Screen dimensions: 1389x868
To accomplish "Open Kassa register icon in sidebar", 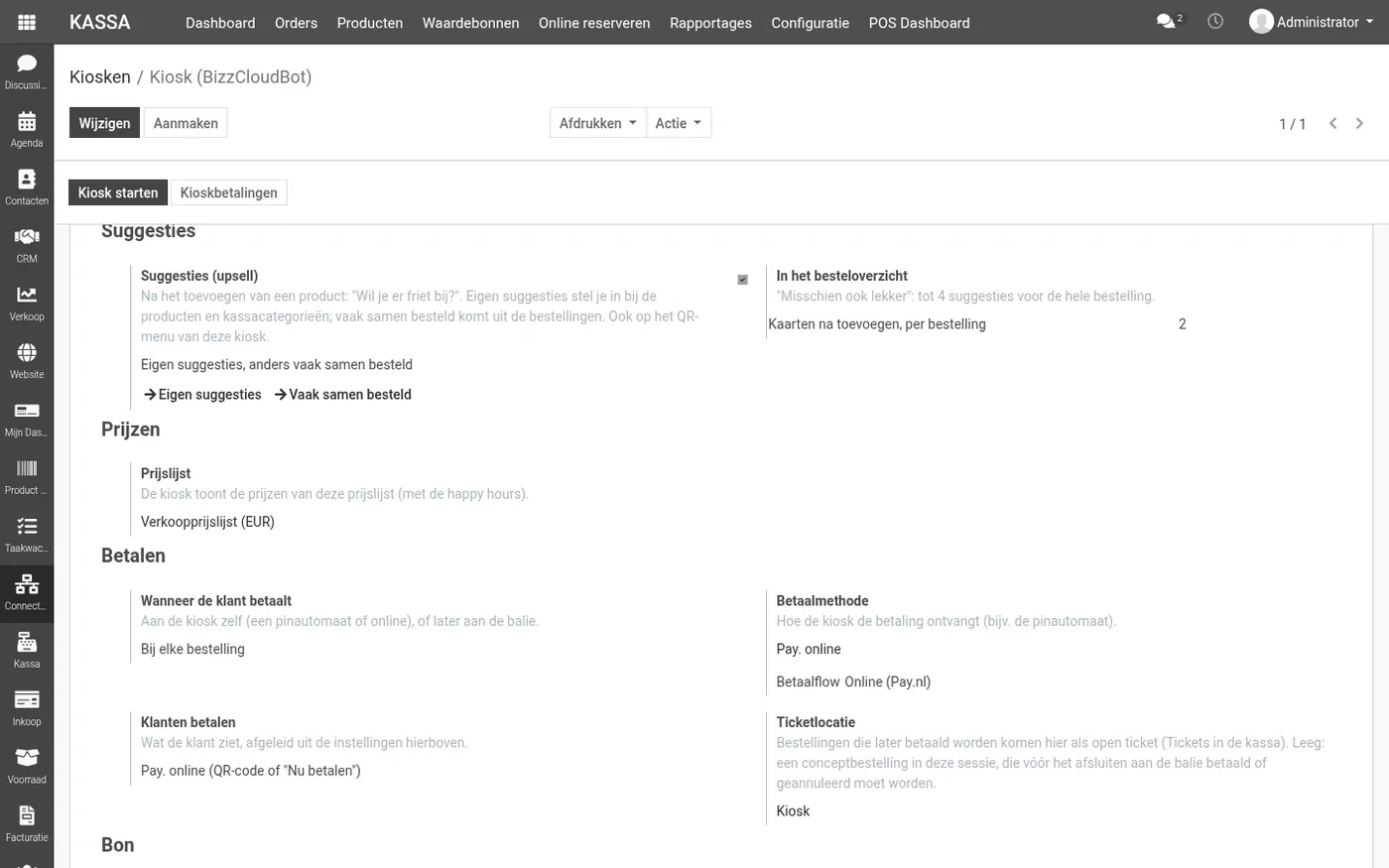I will [27, 651].
